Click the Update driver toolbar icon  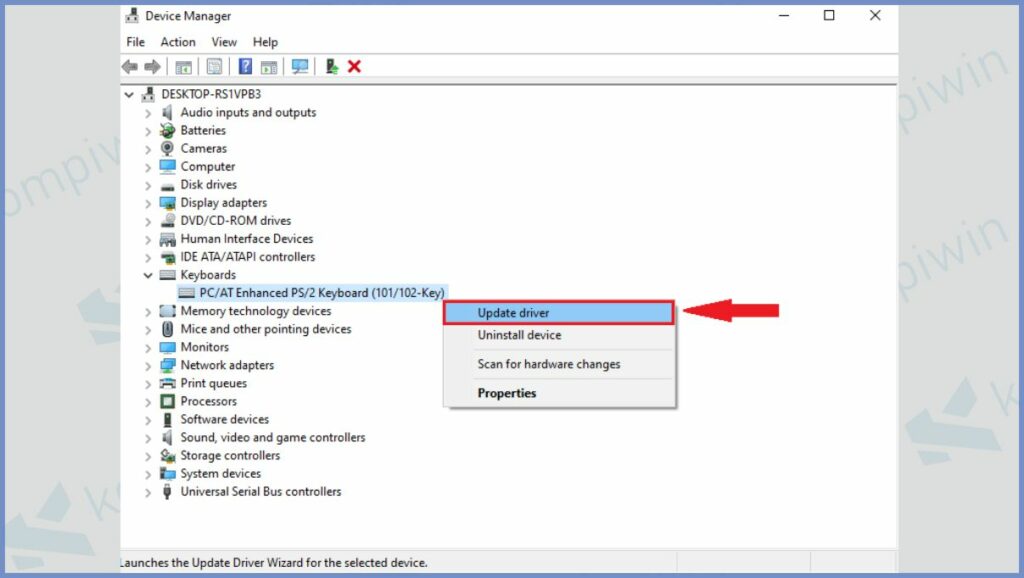pyautogui.click(x=331, y=66)
